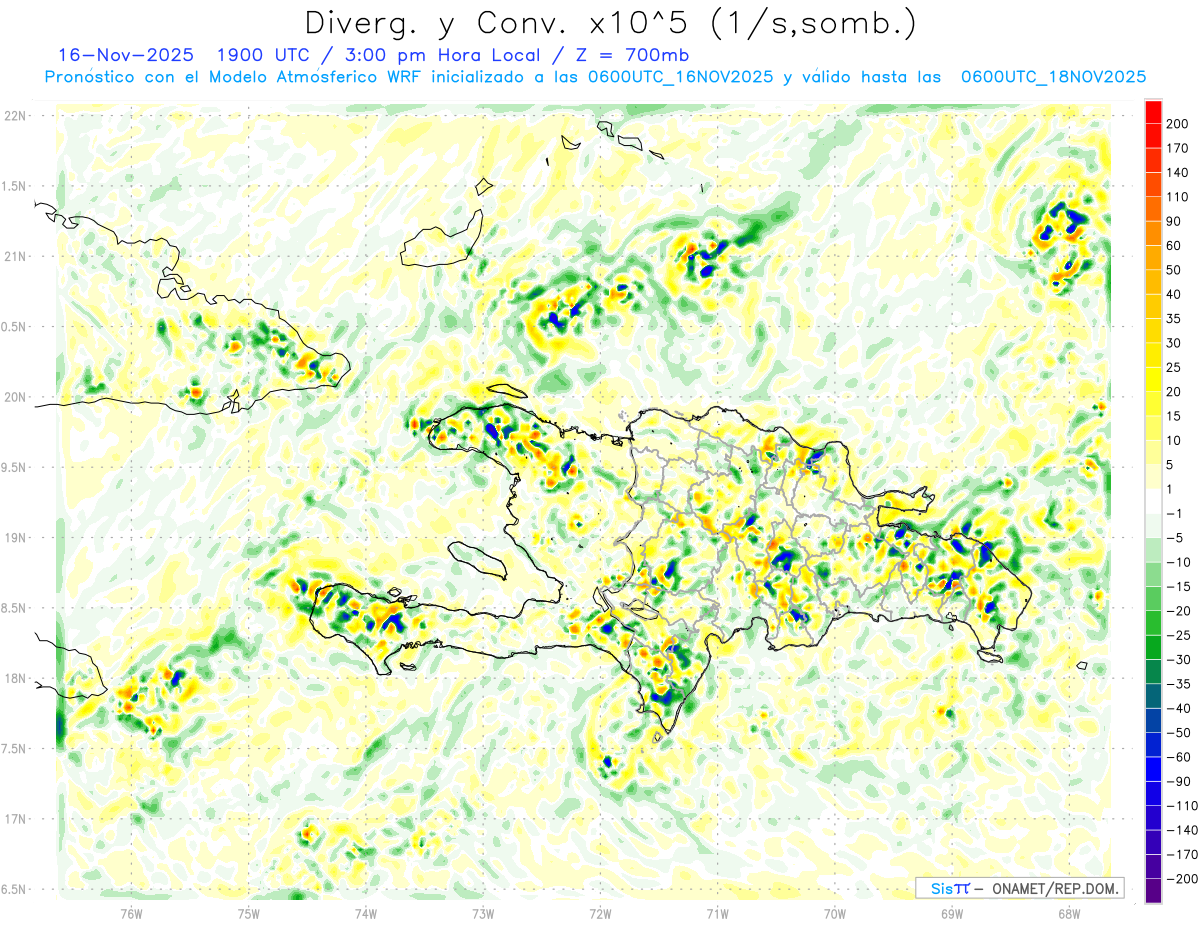The image size is (1200, 927).
Task: Click the '-170' colorbar label
Action: coord(1181,854)
